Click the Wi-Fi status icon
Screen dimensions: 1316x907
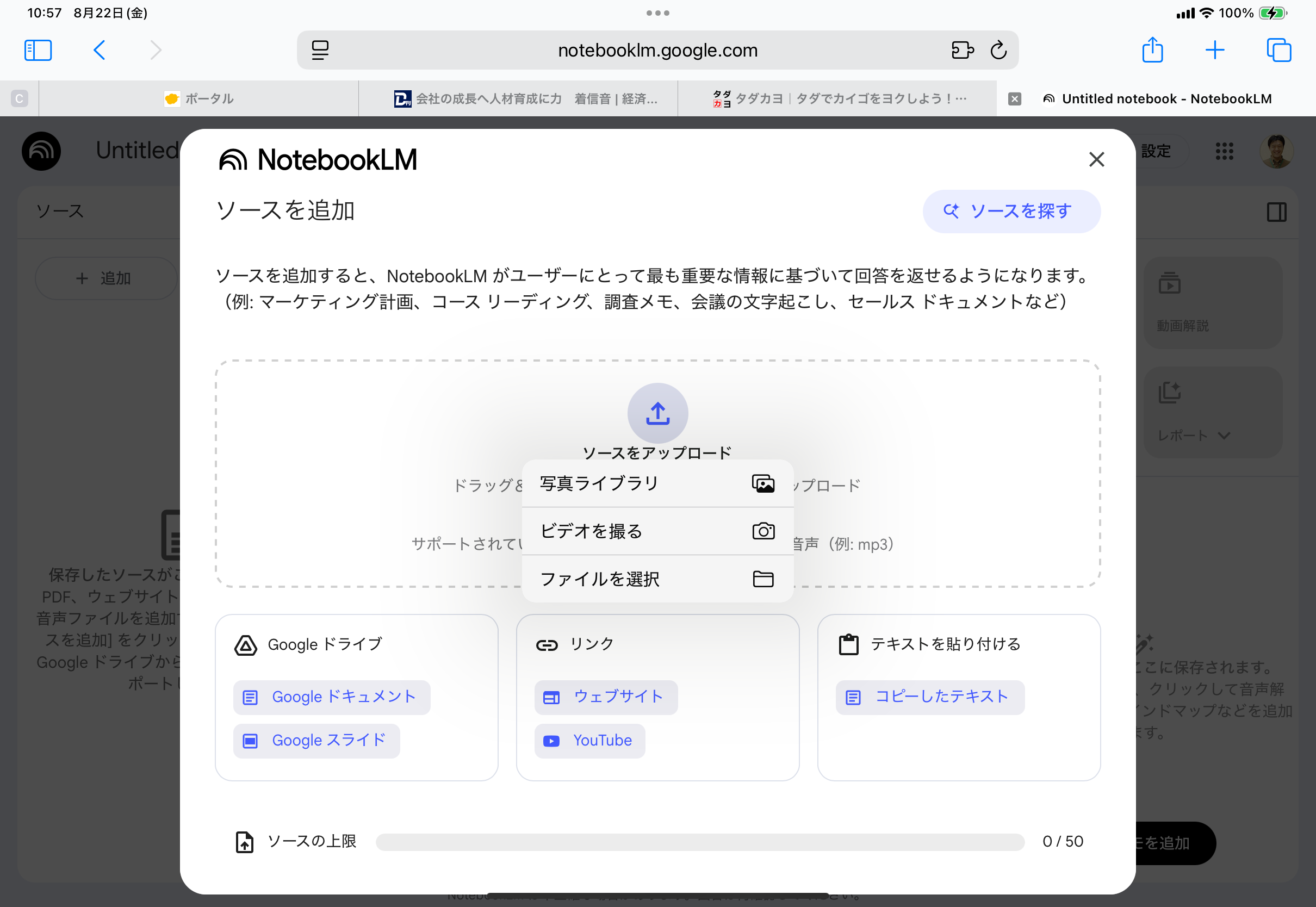coord(1206,13)
